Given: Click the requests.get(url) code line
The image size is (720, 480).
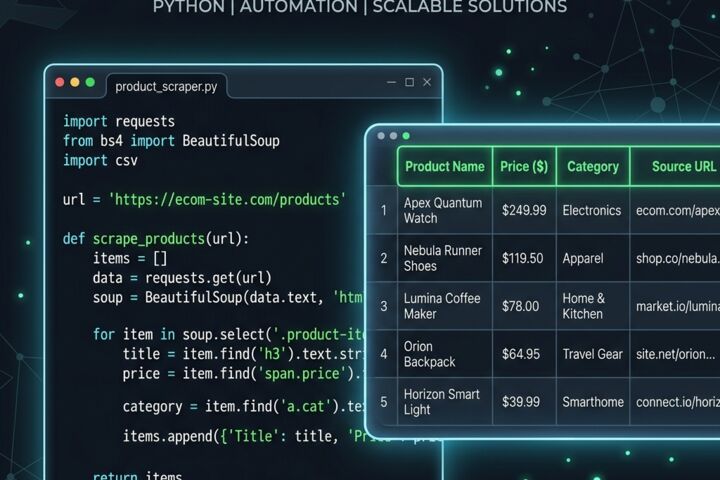Looking at the screenshot, I should [182, 278].
